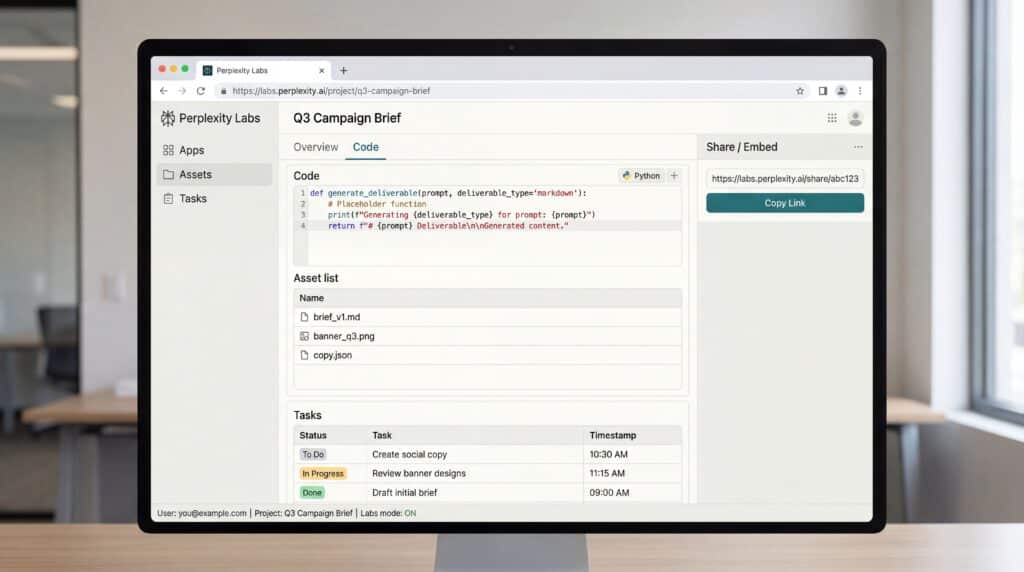Click the Q3 Campaign Brief title
The width and height of the screenshot is (1024, 572).
click(x=347, y=118)
